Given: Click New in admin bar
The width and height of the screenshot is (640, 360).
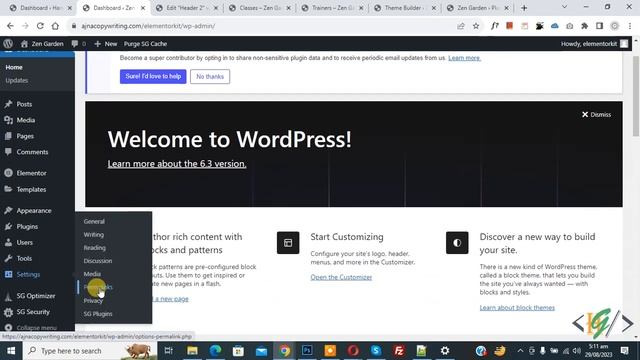Looking at the screenshot, I should coord(106,44).
